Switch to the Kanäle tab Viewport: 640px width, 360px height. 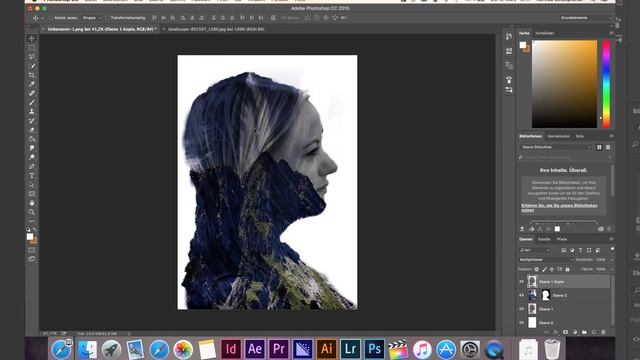544,239
